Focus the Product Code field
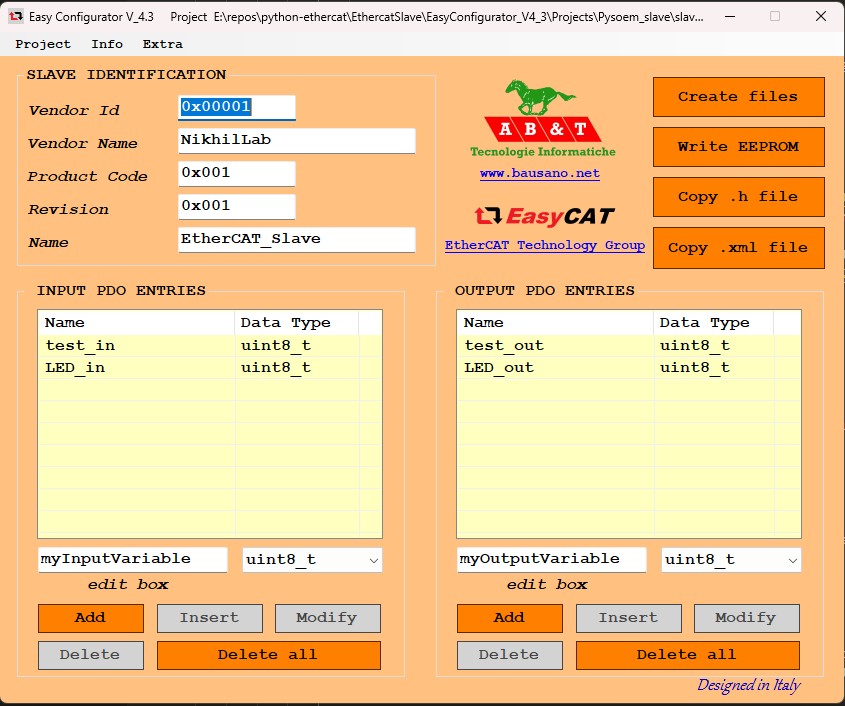The image size is (845, 706). click(237, 174)
